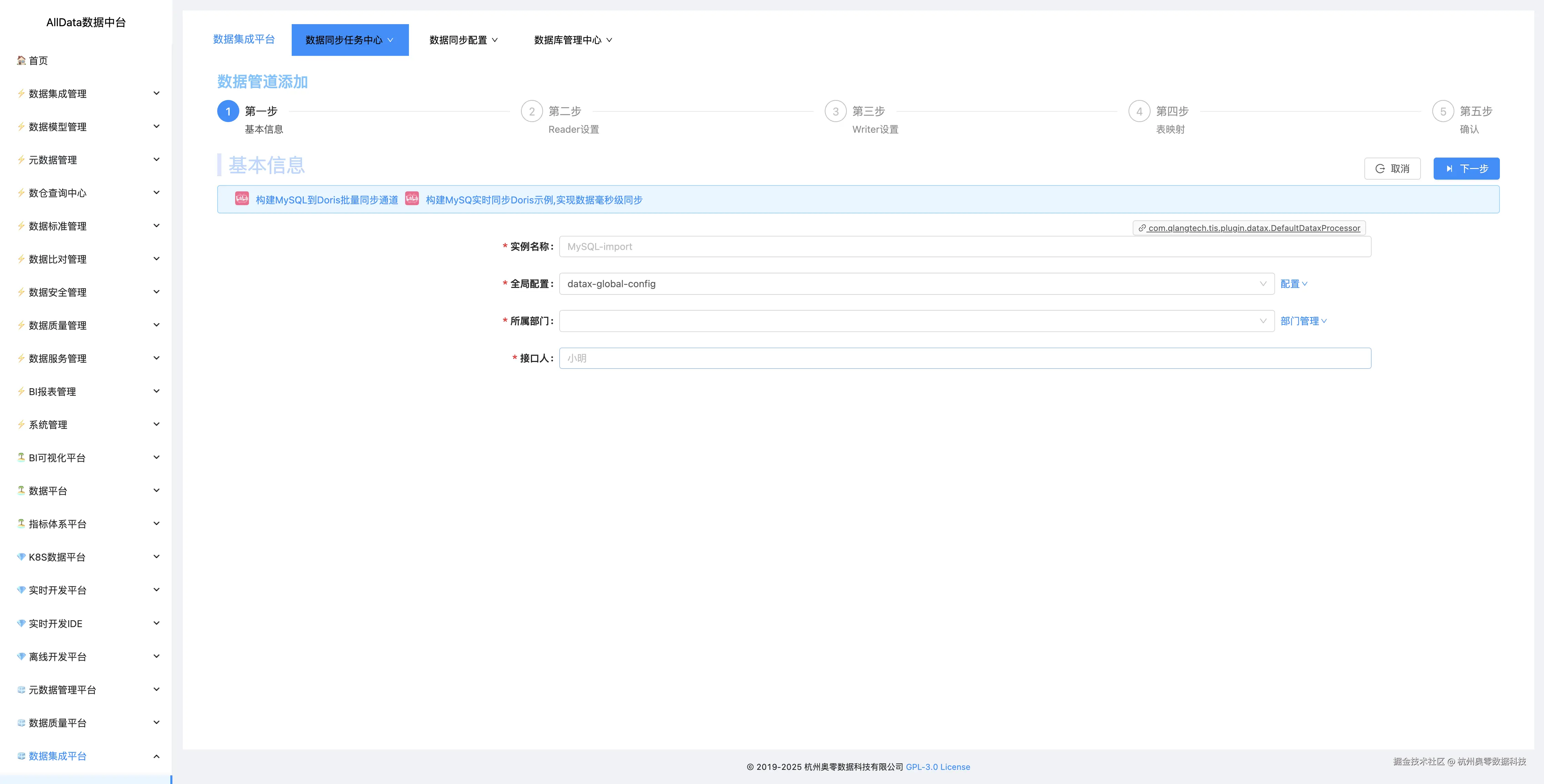The width and height of the screenshot is (1544, 784).
Task: Click the lightning icon beside 数据安全管理
Action: pos(20,292)
